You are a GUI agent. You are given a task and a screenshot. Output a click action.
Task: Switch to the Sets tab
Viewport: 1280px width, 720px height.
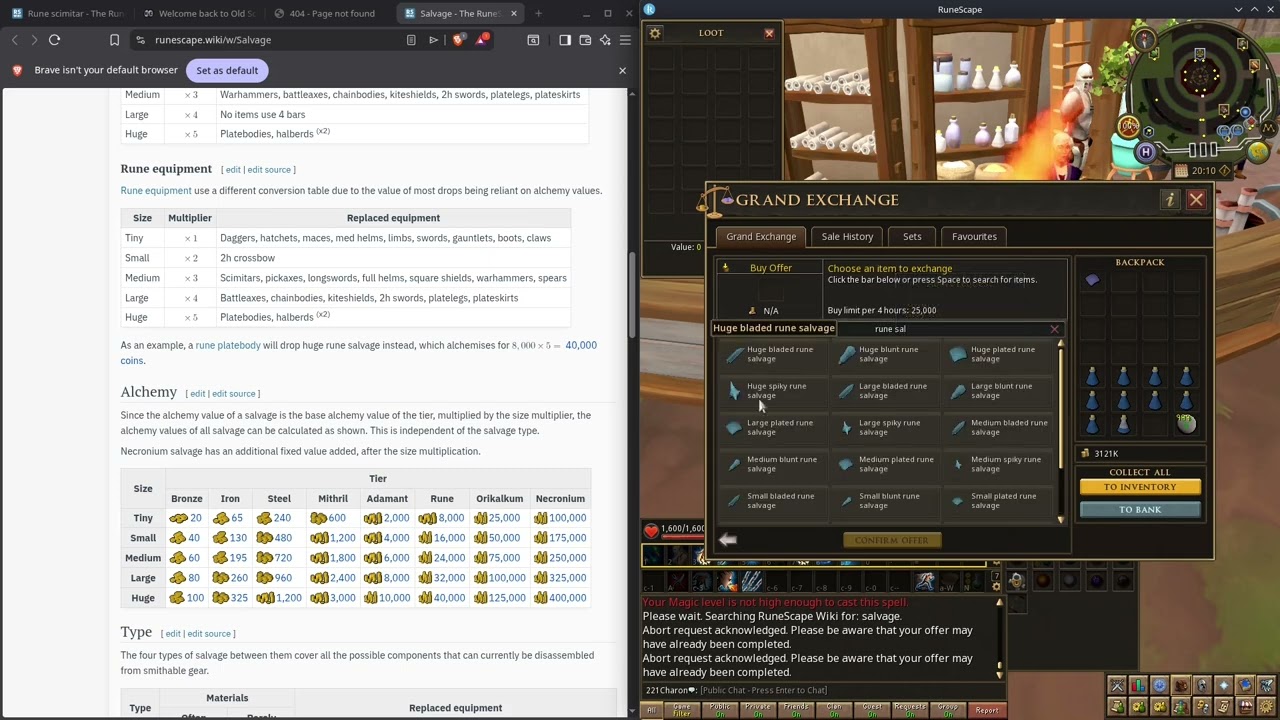point(912,237)
